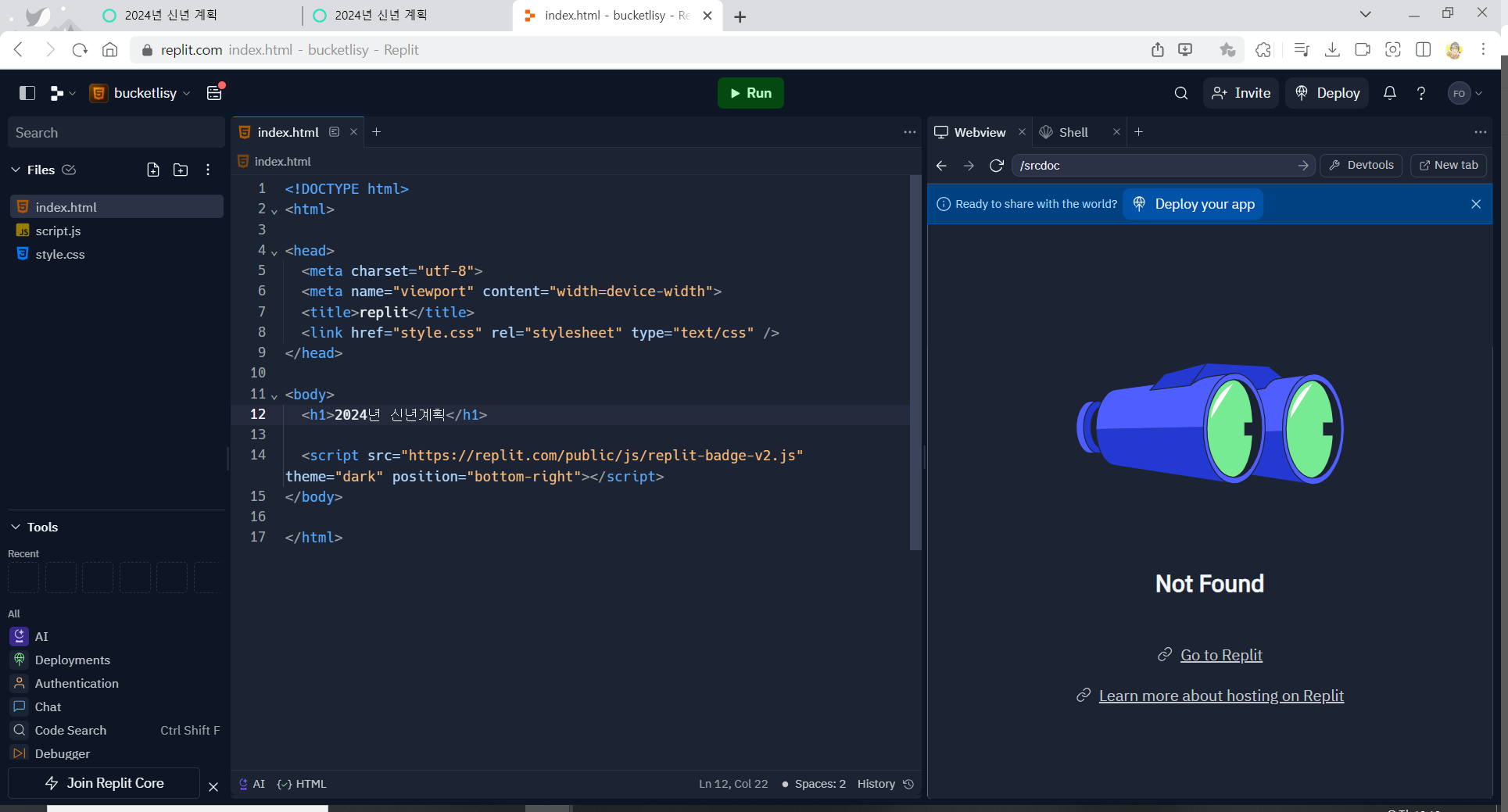Screen dimensions: 1508x812
Task: Click the AI button in editor status bar
Action: (252, 784)
